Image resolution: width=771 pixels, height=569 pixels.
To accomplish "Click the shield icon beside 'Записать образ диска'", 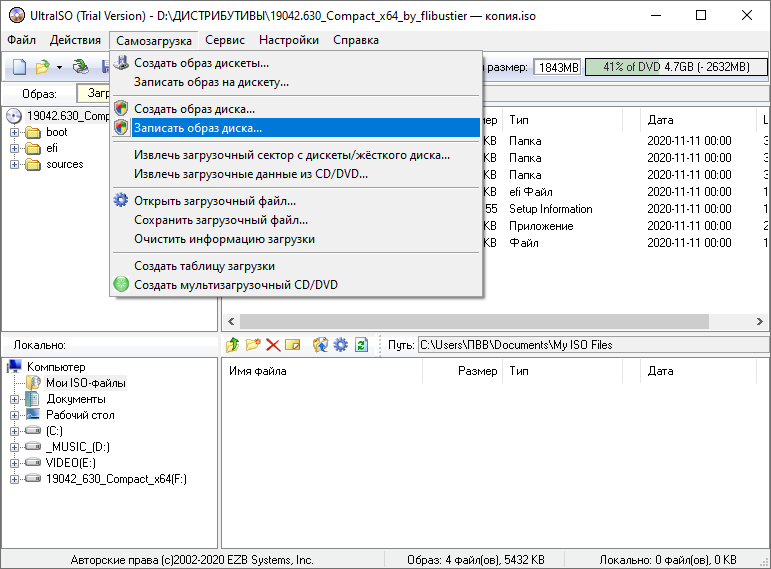I will tap(121, 127).
